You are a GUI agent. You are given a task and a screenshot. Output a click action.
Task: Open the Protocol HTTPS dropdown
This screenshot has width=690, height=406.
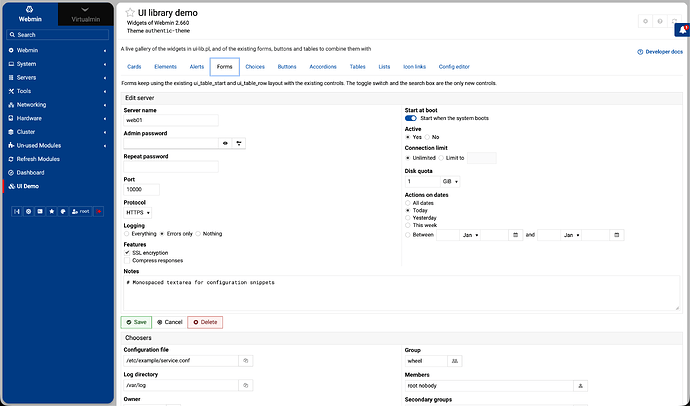coord(138,213)
